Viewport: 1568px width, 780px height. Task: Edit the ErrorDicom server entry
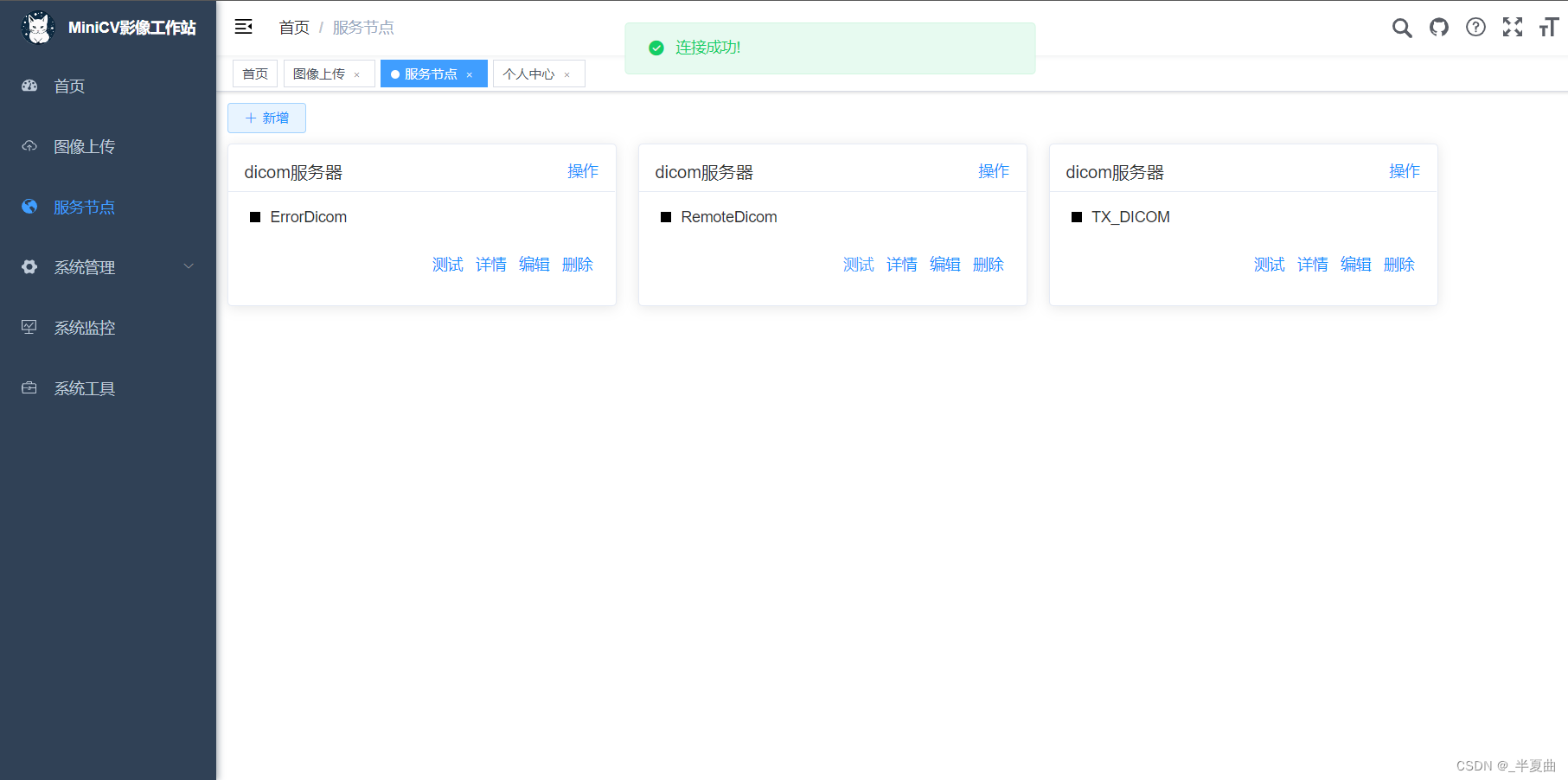click(534, 265)
